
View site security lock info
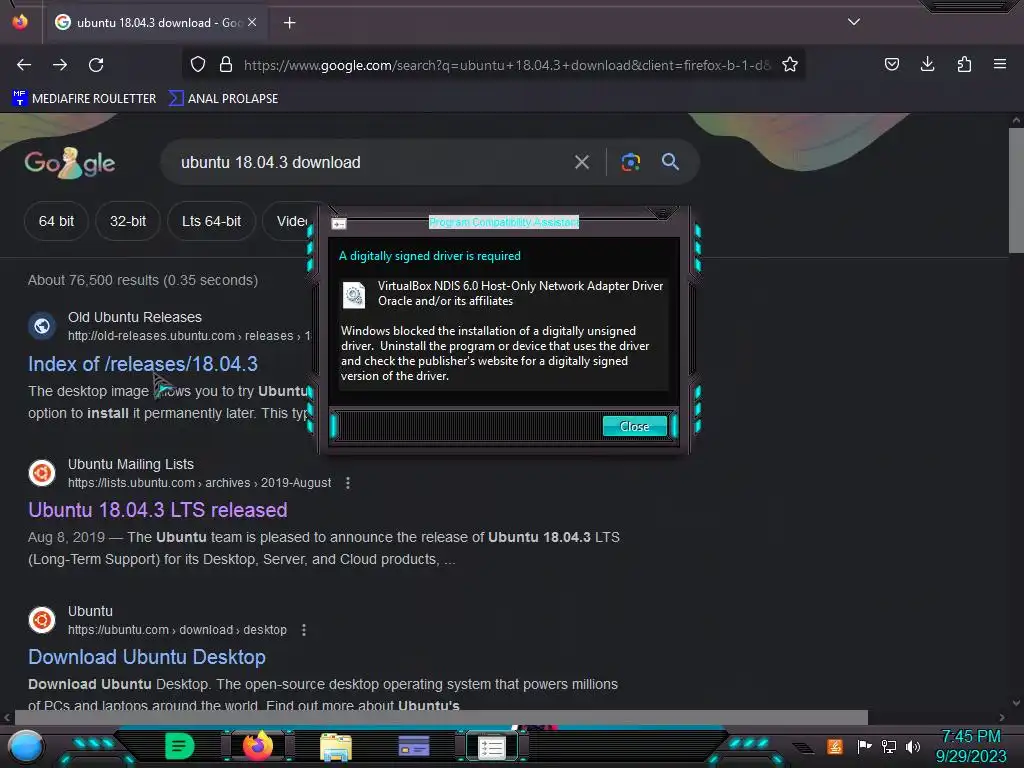point(226,64)
